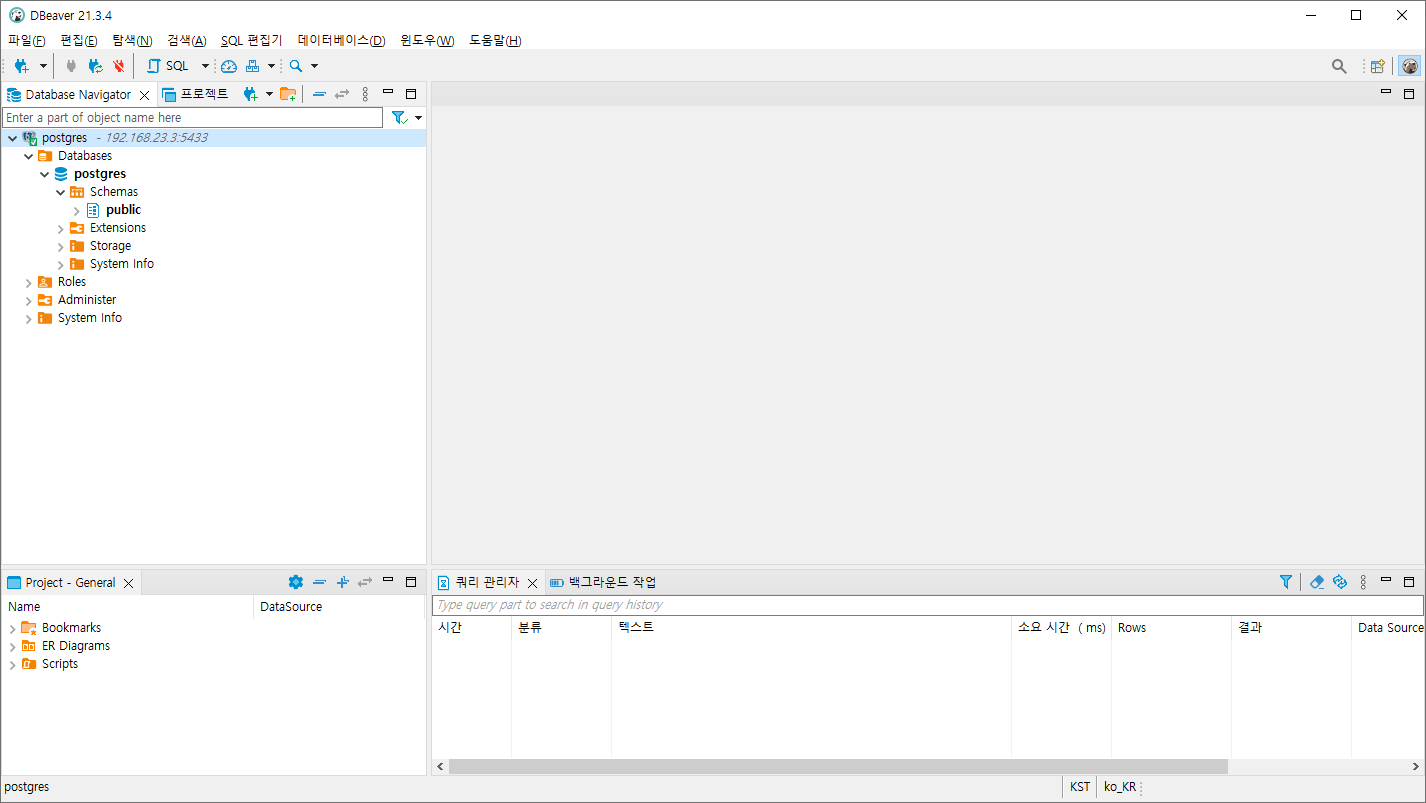Toggle Link with Editor in Database Navigator toolbar
Screen dimensions: 1426x803
(x=342, y=94)
